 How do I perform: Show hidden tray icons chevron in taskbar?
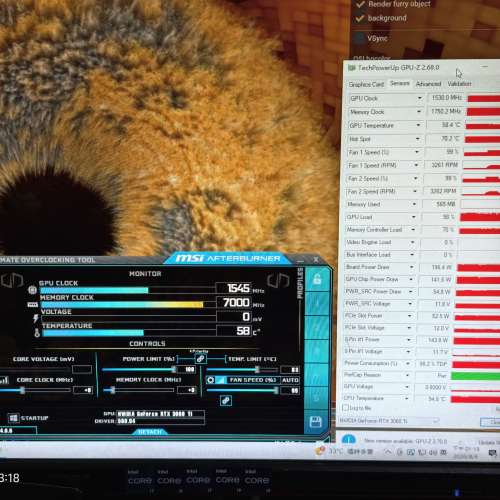(388, 452)
